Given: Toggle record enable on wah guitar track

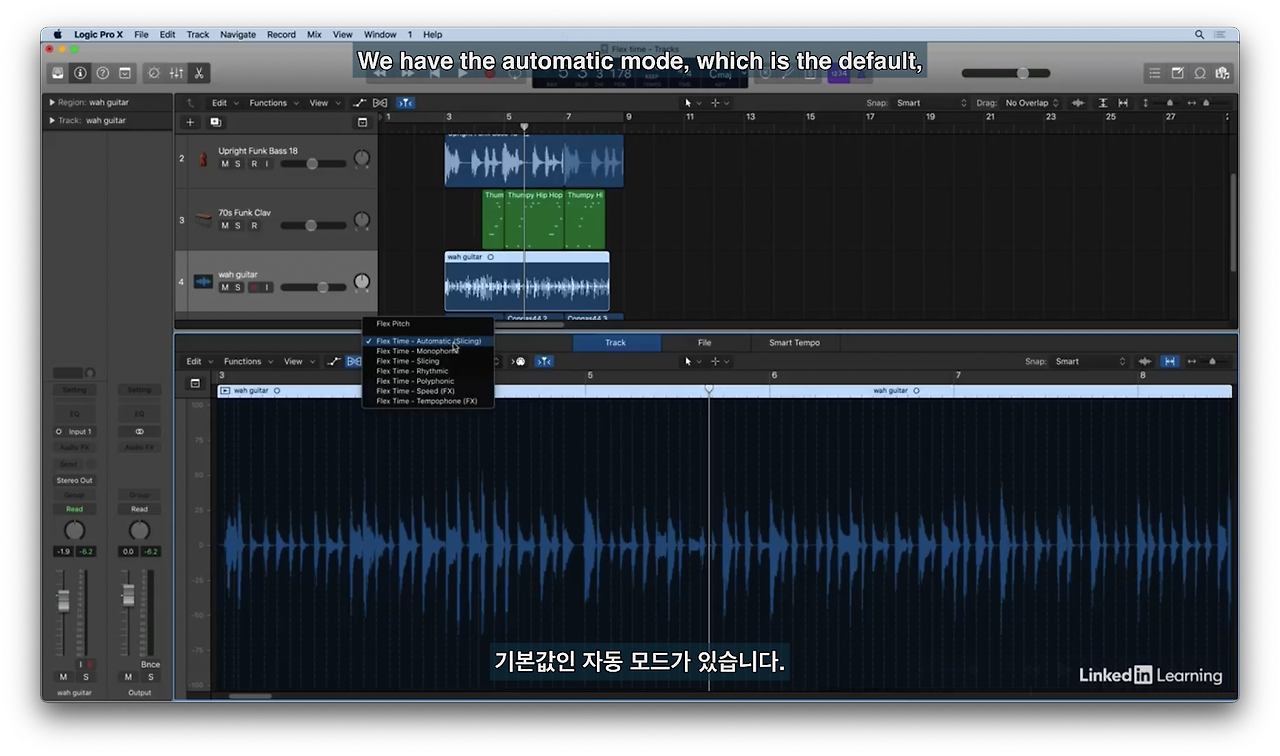Looking at the screenshot, I should point(254,288).
